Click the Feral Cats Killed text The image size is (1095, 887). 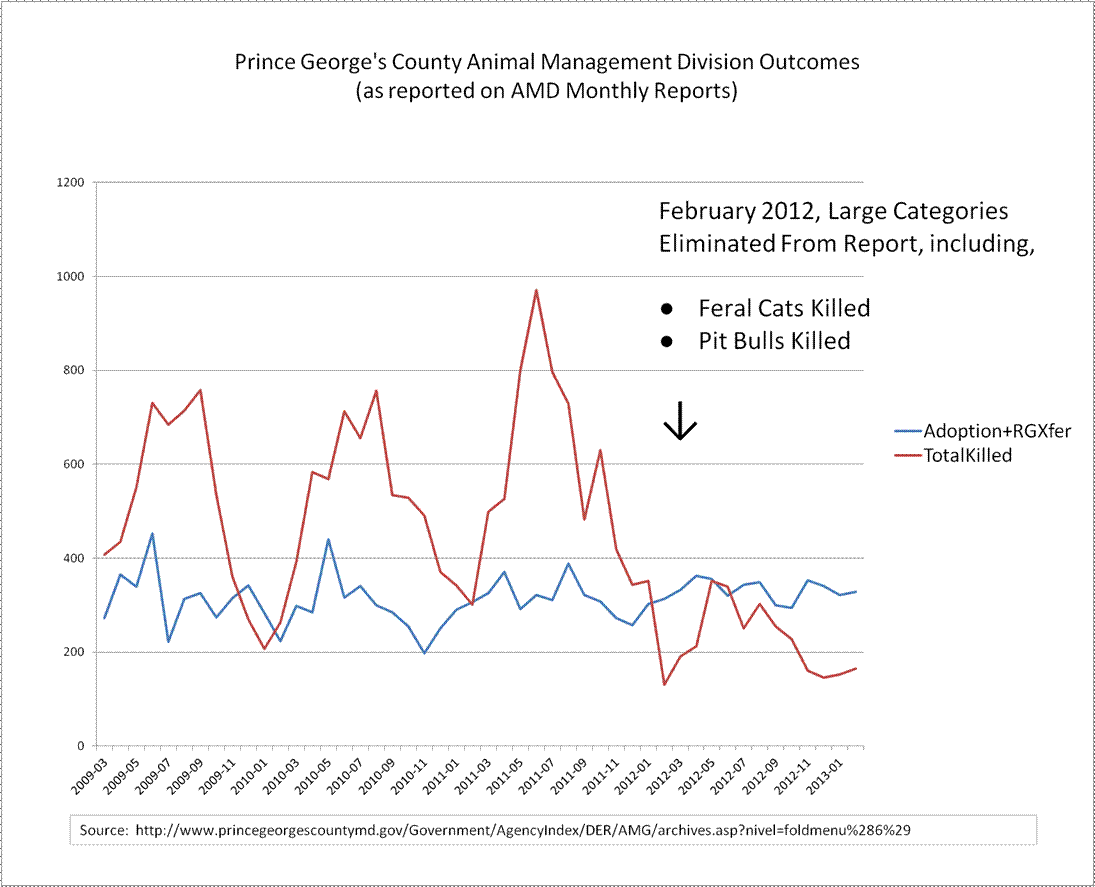coord(784,307)
